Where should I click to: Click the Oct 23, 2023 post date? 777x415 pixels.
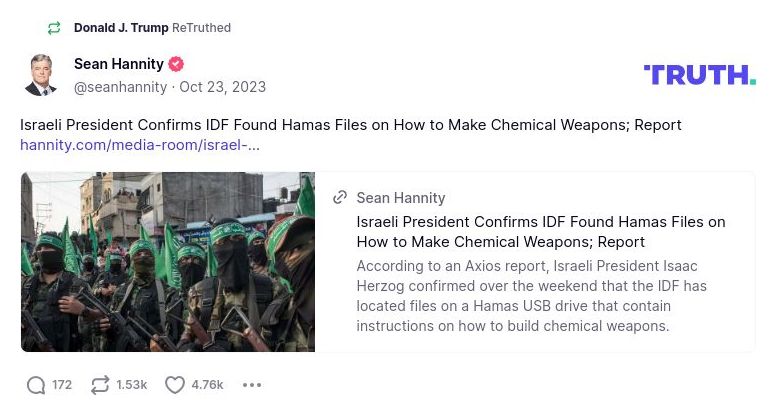(x=222, y=87)
